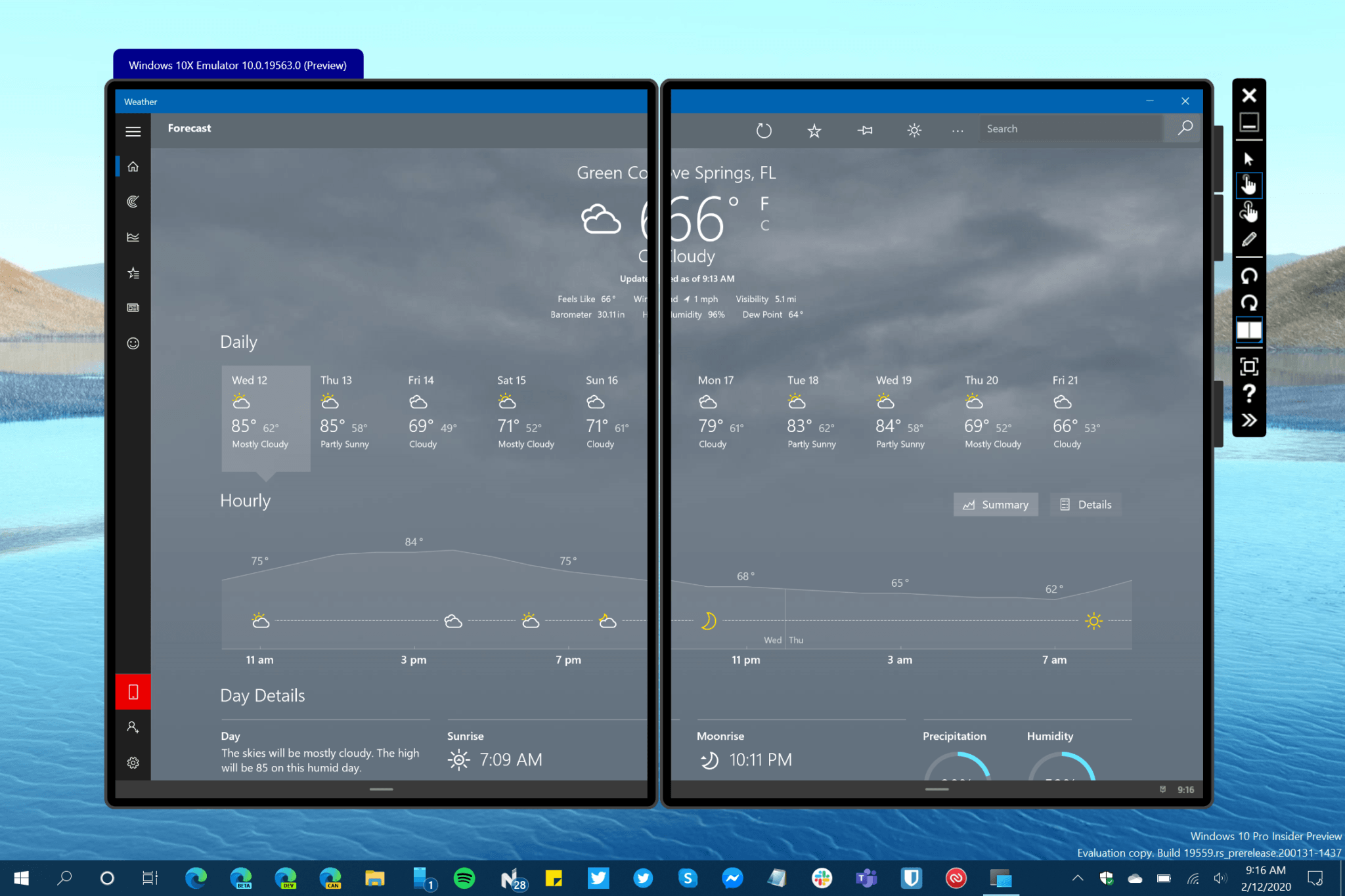Viewport: 1345px width, 896px height.
Task: Open Weather app Settings via gear
Action: [x=133, y=762]
